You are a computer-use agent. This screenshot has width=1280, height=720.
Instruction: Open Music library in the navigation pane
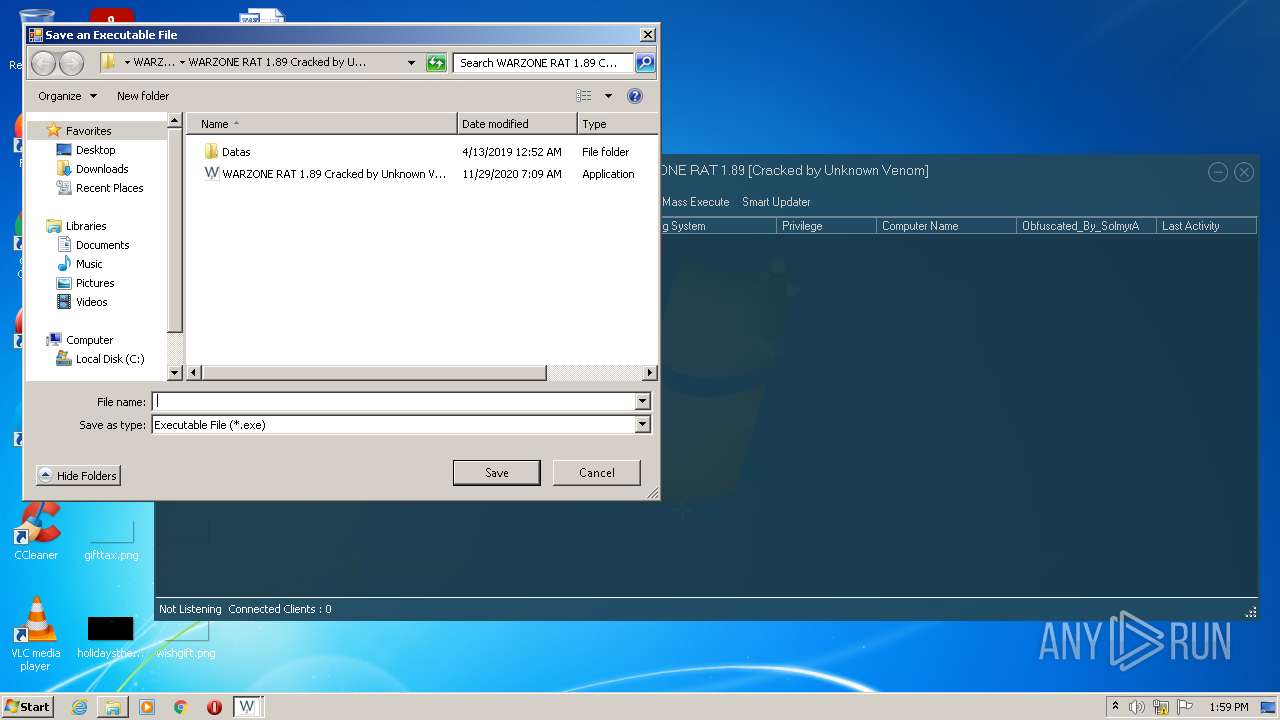click(89, 264)
